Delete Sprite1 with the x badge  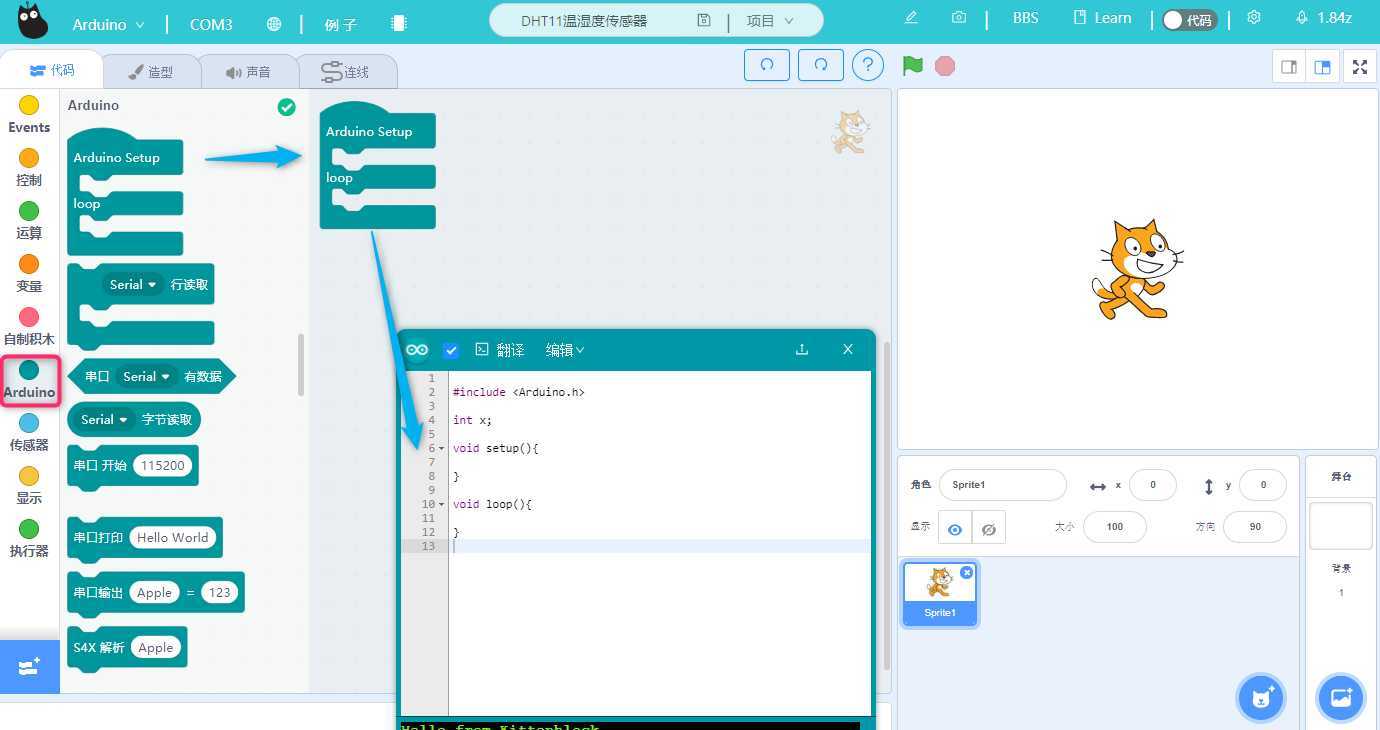[x=966, y=572]
